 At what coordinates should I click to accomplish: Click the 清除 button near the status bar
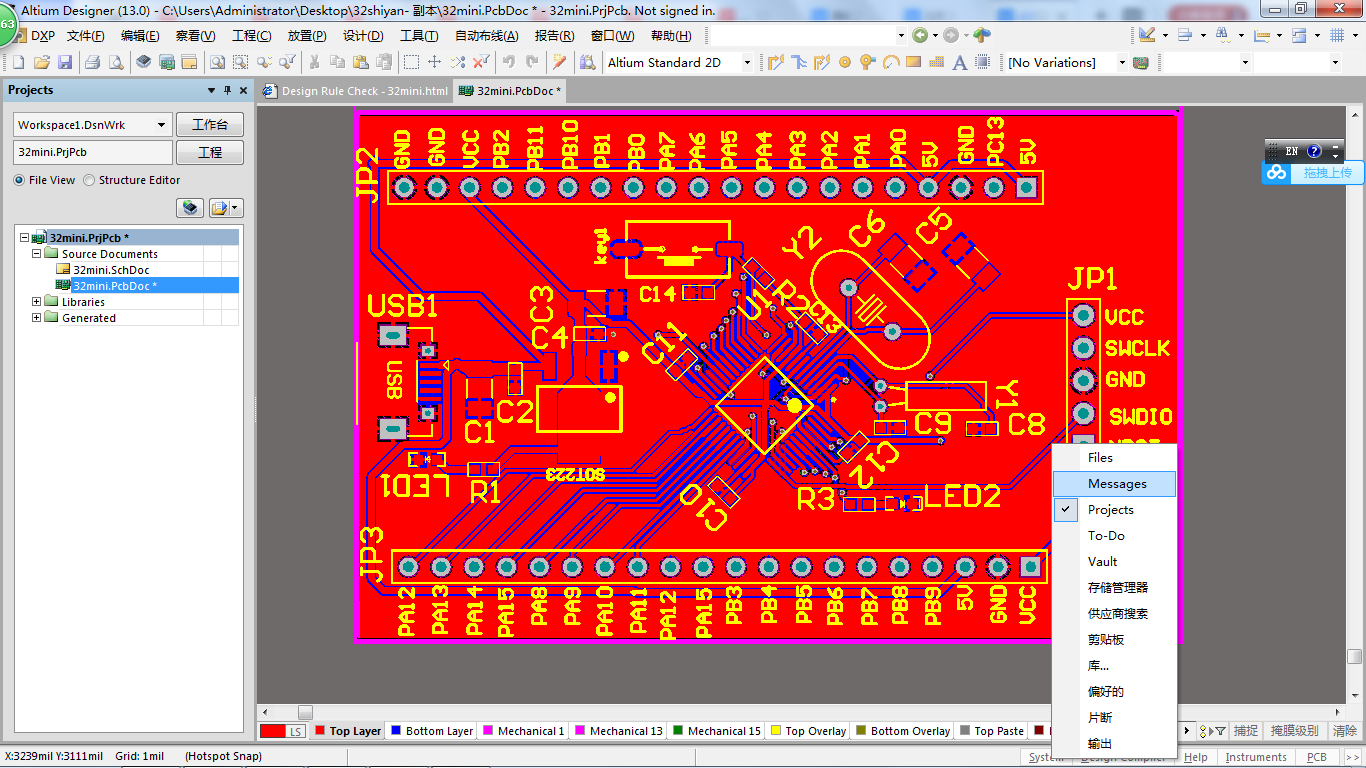1344,731
